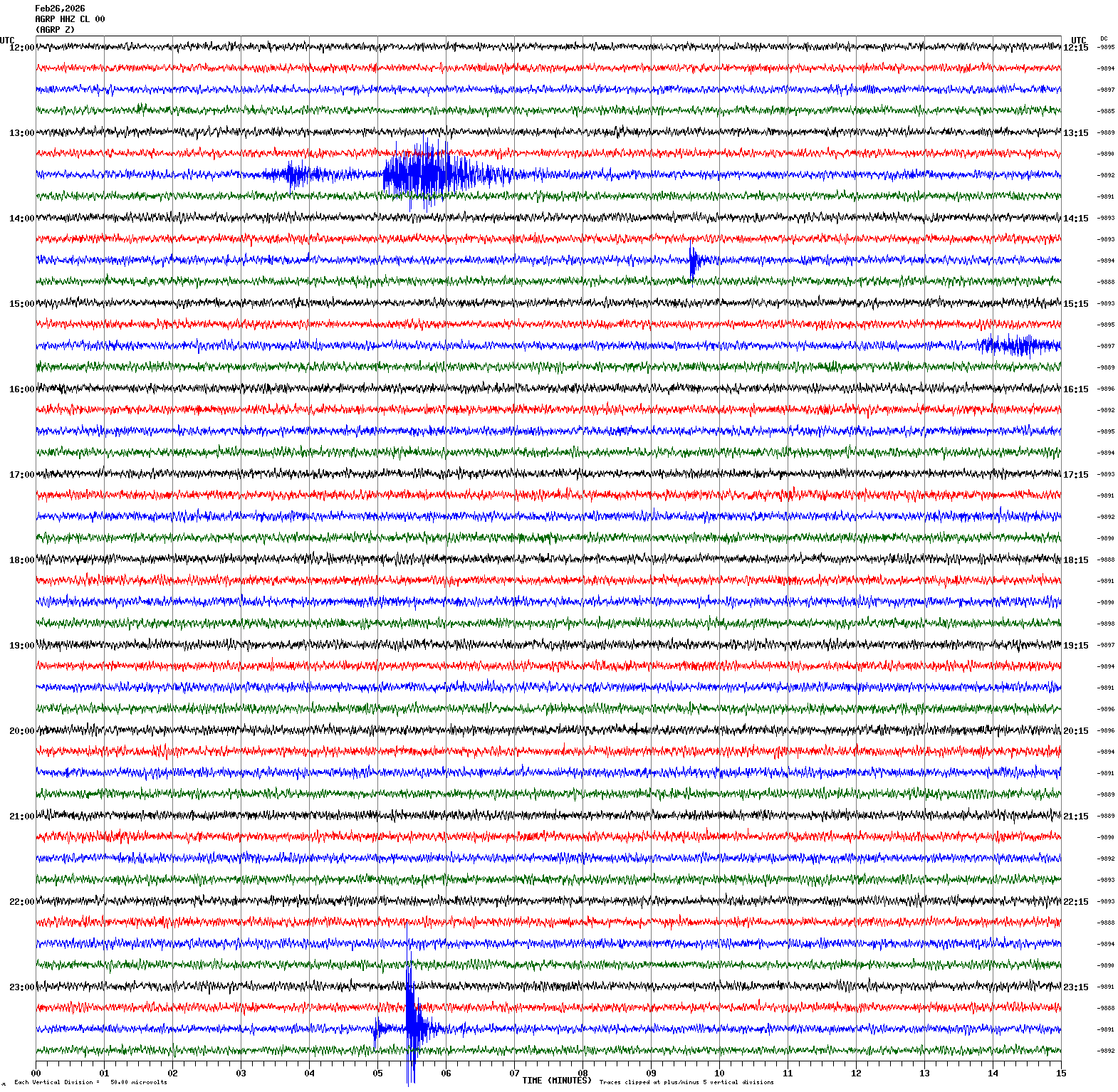The height and width of the screenshot is (1092, 1118).
Task: Click the UTC label in the top right
Action: 1078,41
